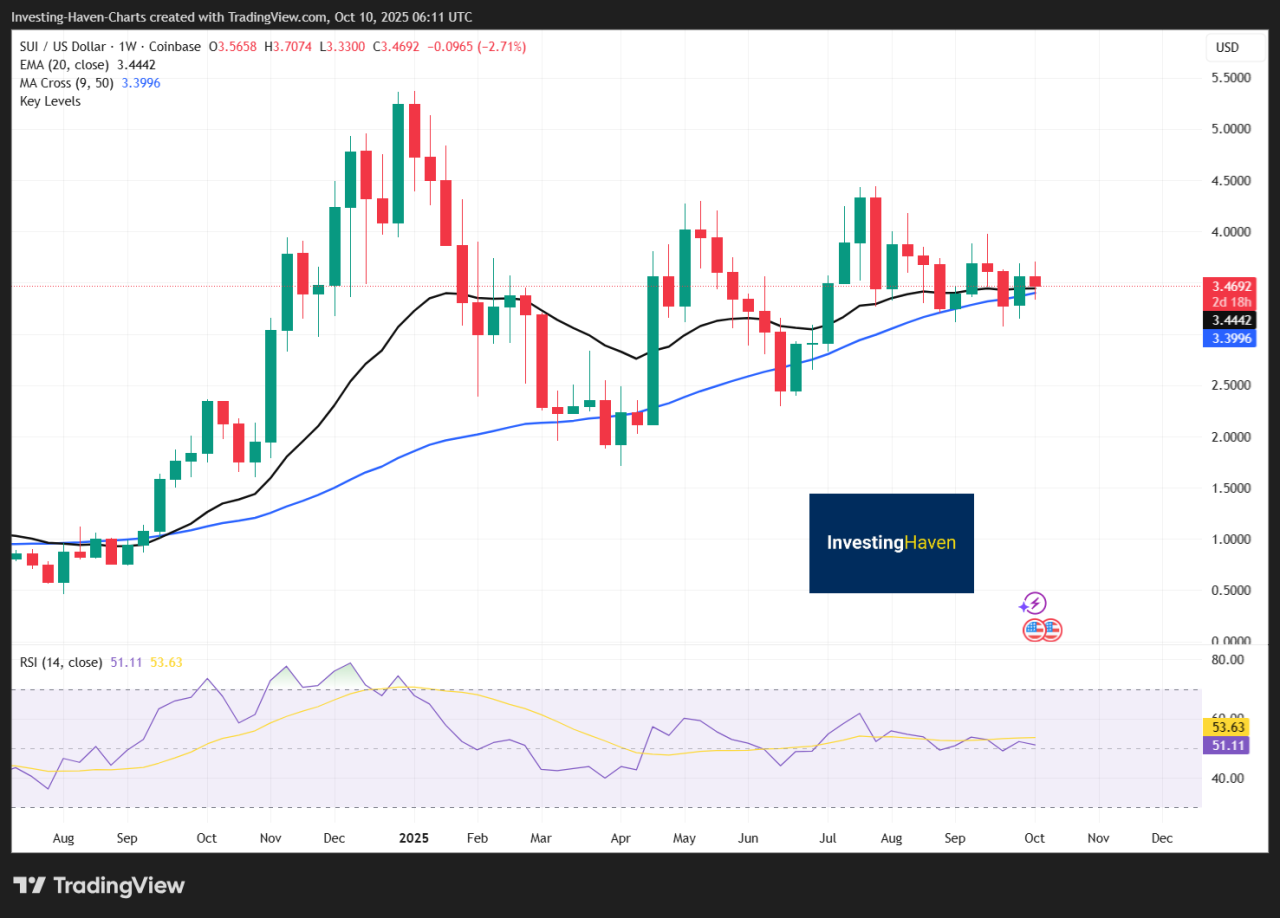1280x918 pixels.
Task: Click the purple lightning bolt event icon
Action: point(1033,603)
